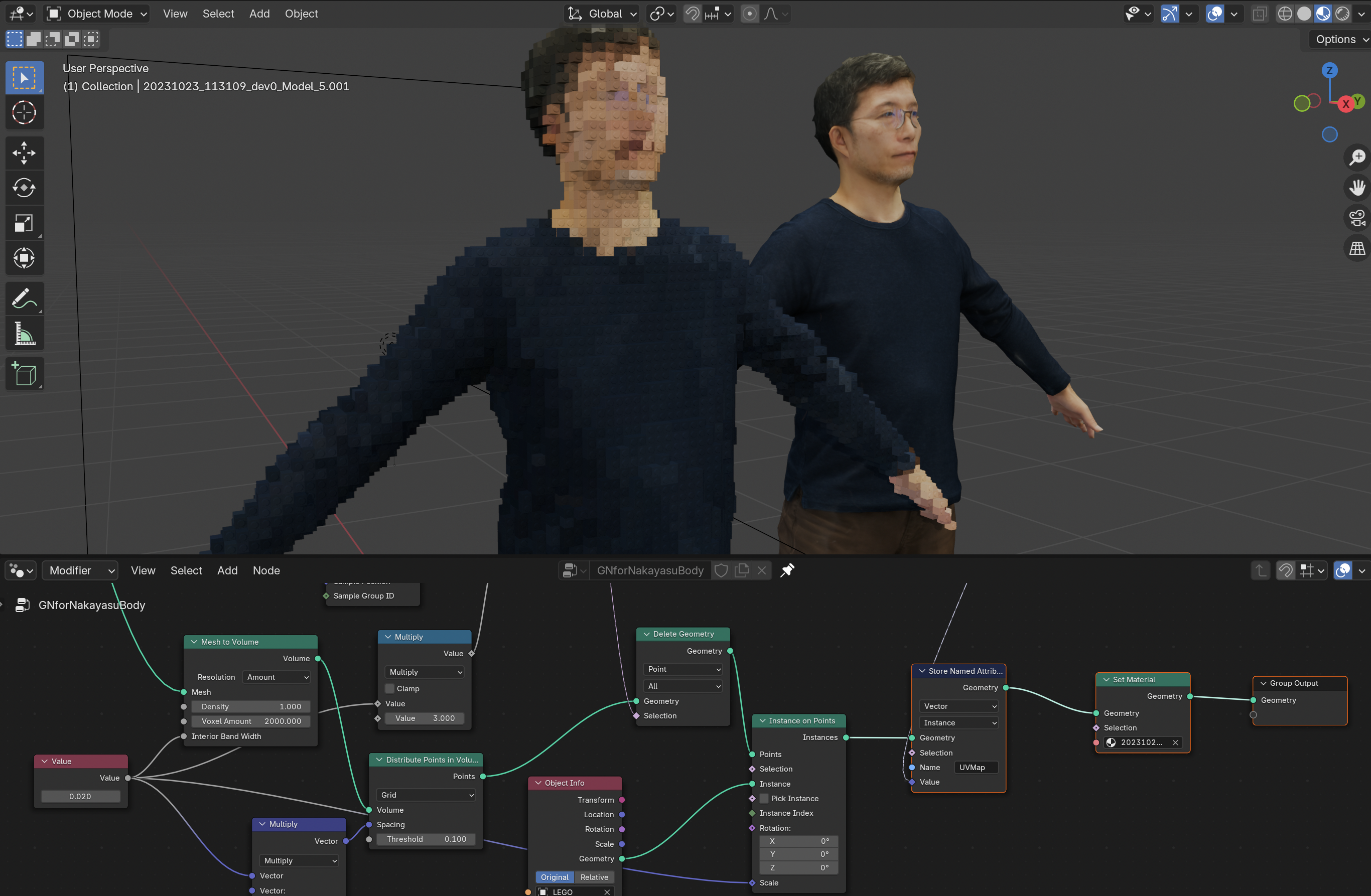
Task: Adjust the Threshold slider value
Action: pyautogui.click(x=426, y=839)
